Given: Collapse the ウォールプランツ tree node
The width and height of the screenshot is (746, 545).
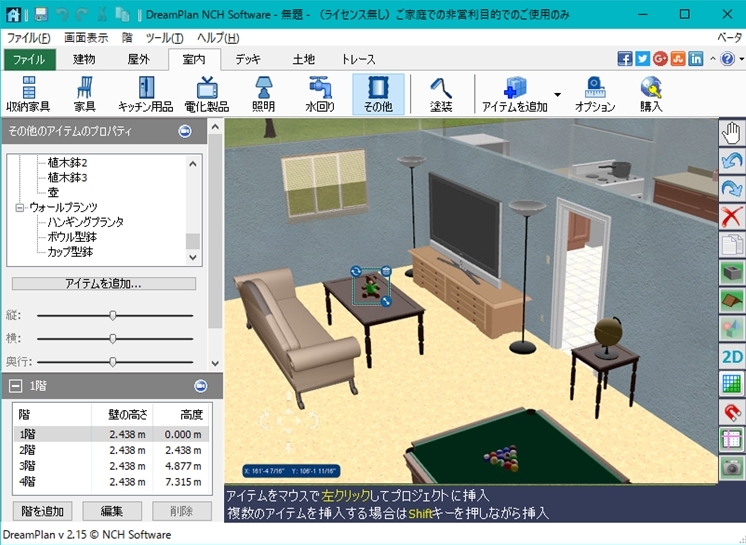Looking at the screenshot, I should click(20, 207).
